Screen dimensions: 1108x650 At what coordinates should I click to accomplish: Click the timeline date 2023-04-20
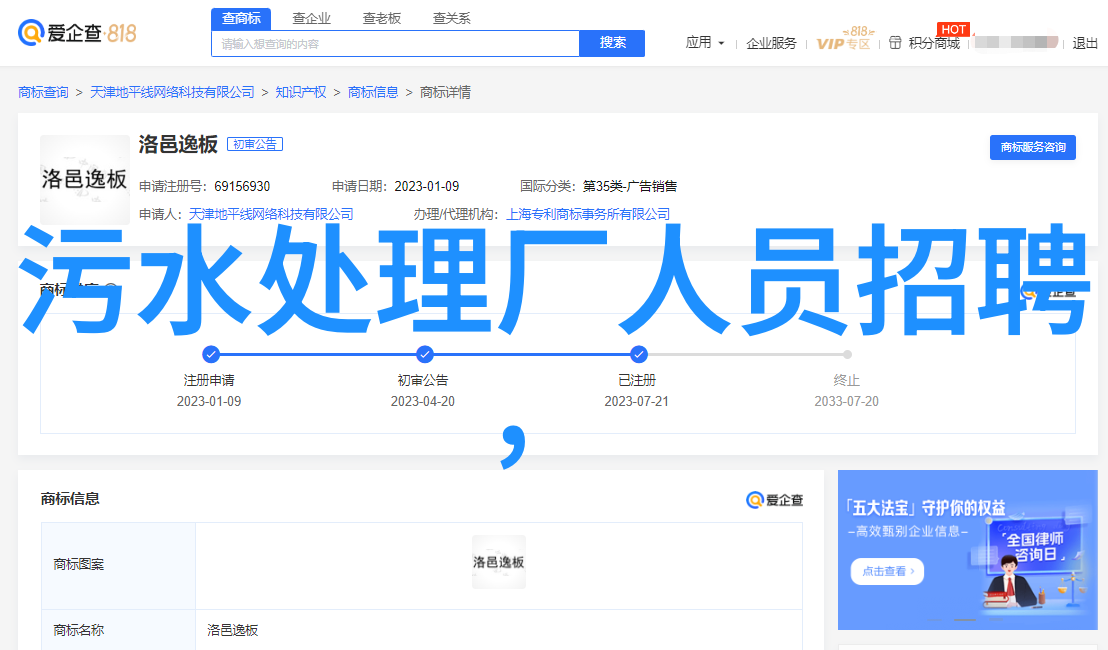[x=423, y=401]
